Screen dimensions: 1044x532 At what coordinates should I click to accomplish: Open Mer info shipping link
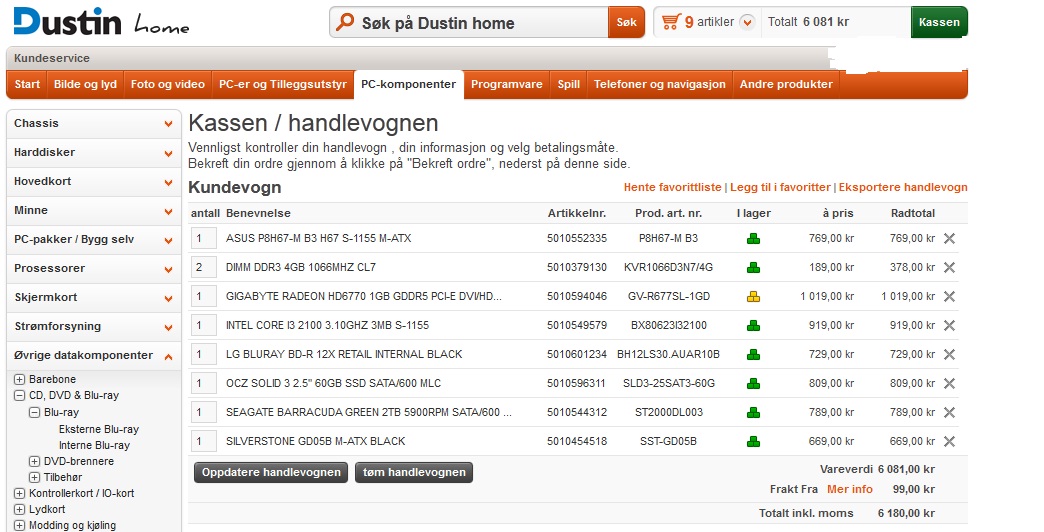pos(850,489)
